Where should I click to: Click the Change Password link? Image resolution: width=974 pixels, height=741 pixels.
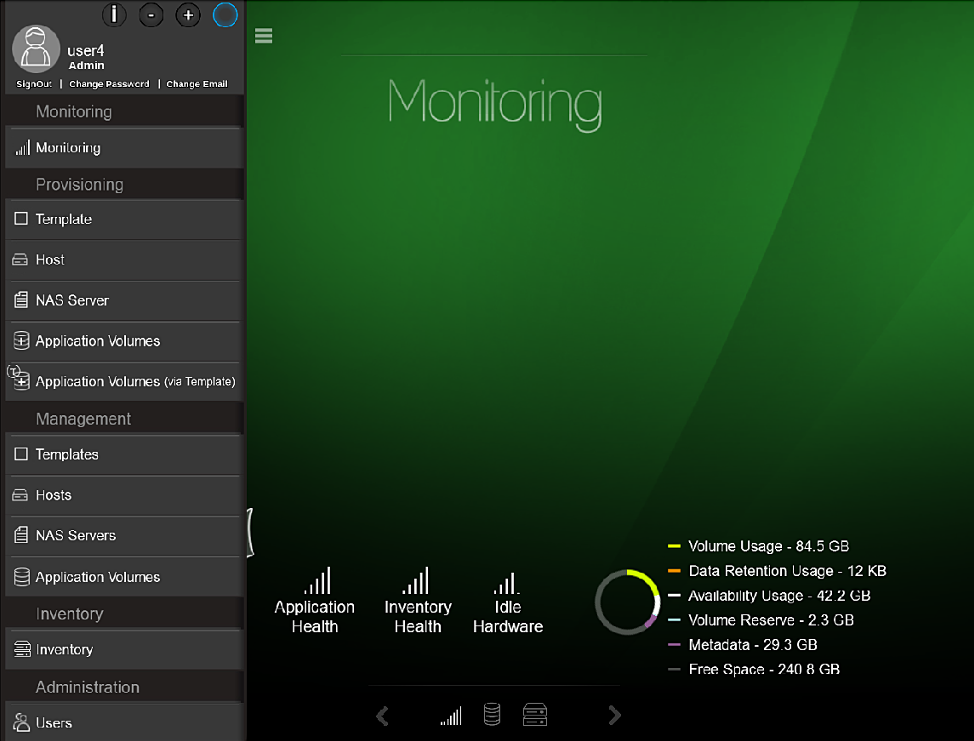coord(109,84)
